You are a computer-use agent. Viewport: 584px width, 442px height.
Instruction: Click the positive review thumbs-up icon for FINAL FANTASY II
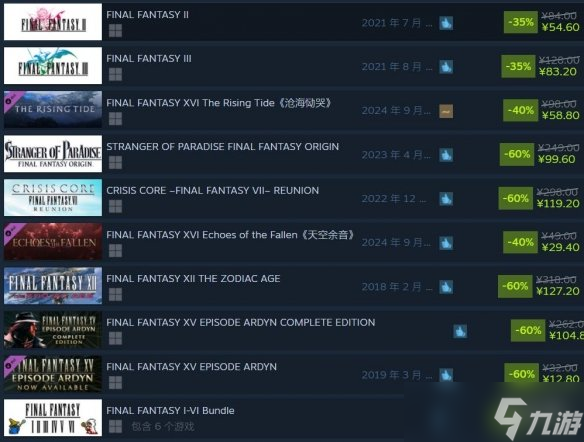point(446,23)
